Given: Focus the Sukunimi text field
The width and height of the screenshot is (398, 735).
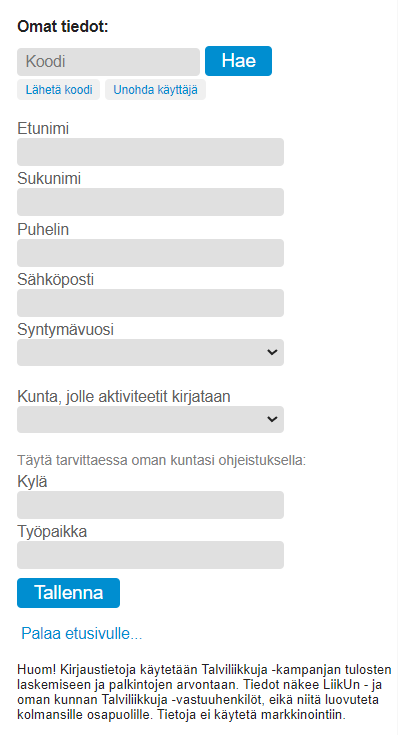Looking at the screenshot, I should 150,202.
